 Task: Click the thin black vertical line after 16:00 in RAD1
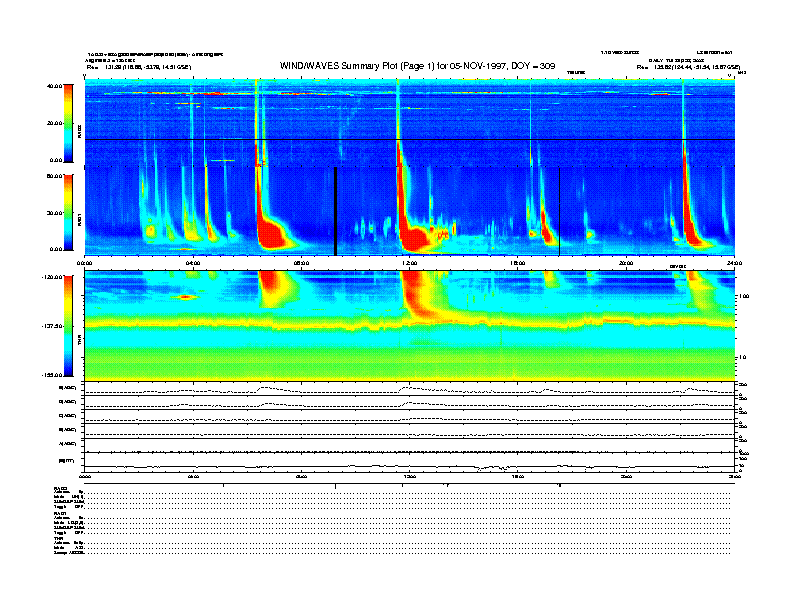560,211
